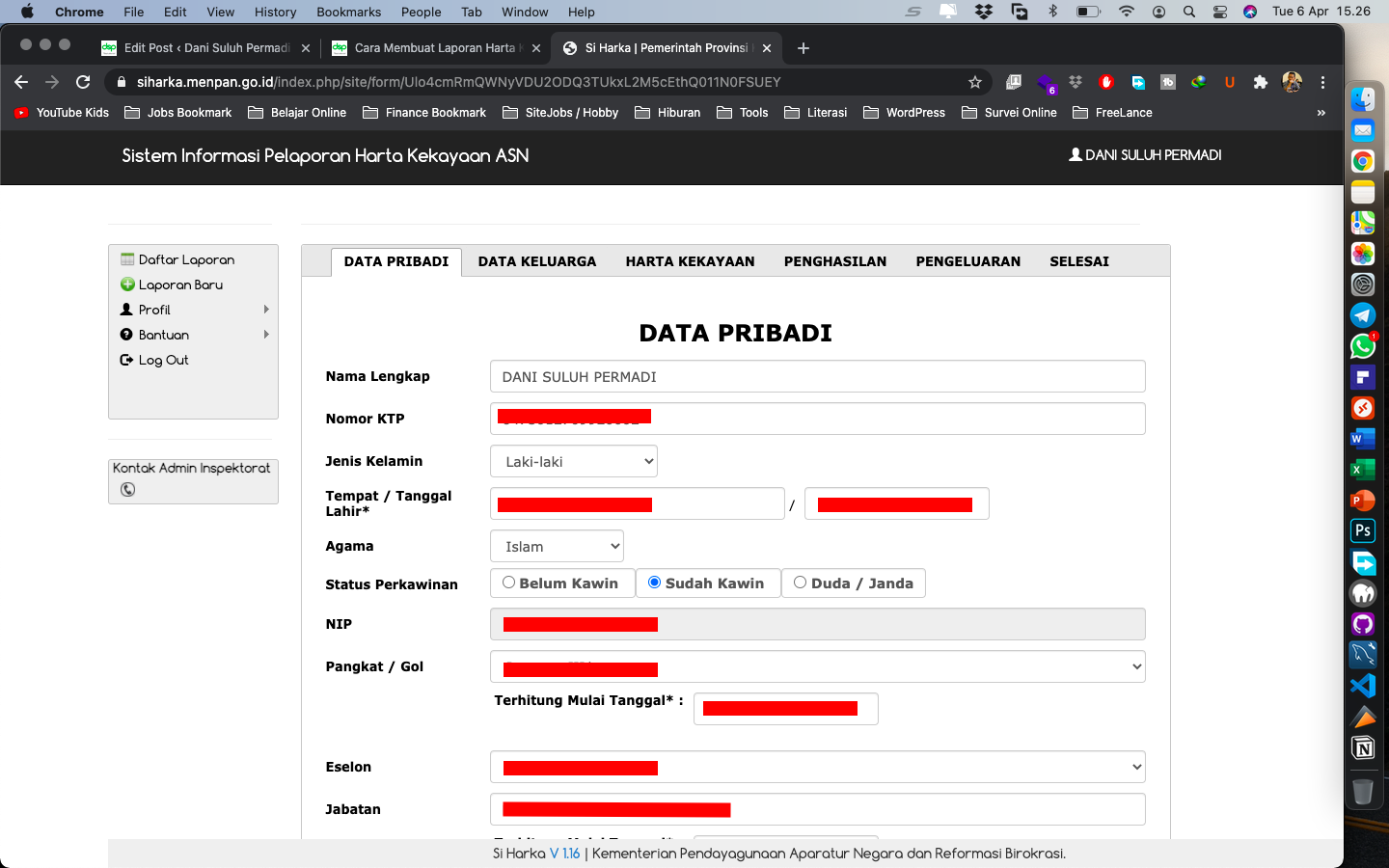The height and width of the screenshot is (868, 1389).
Task: Open the Chrome Extensions puzzle icon
Action: point(1260,82)
